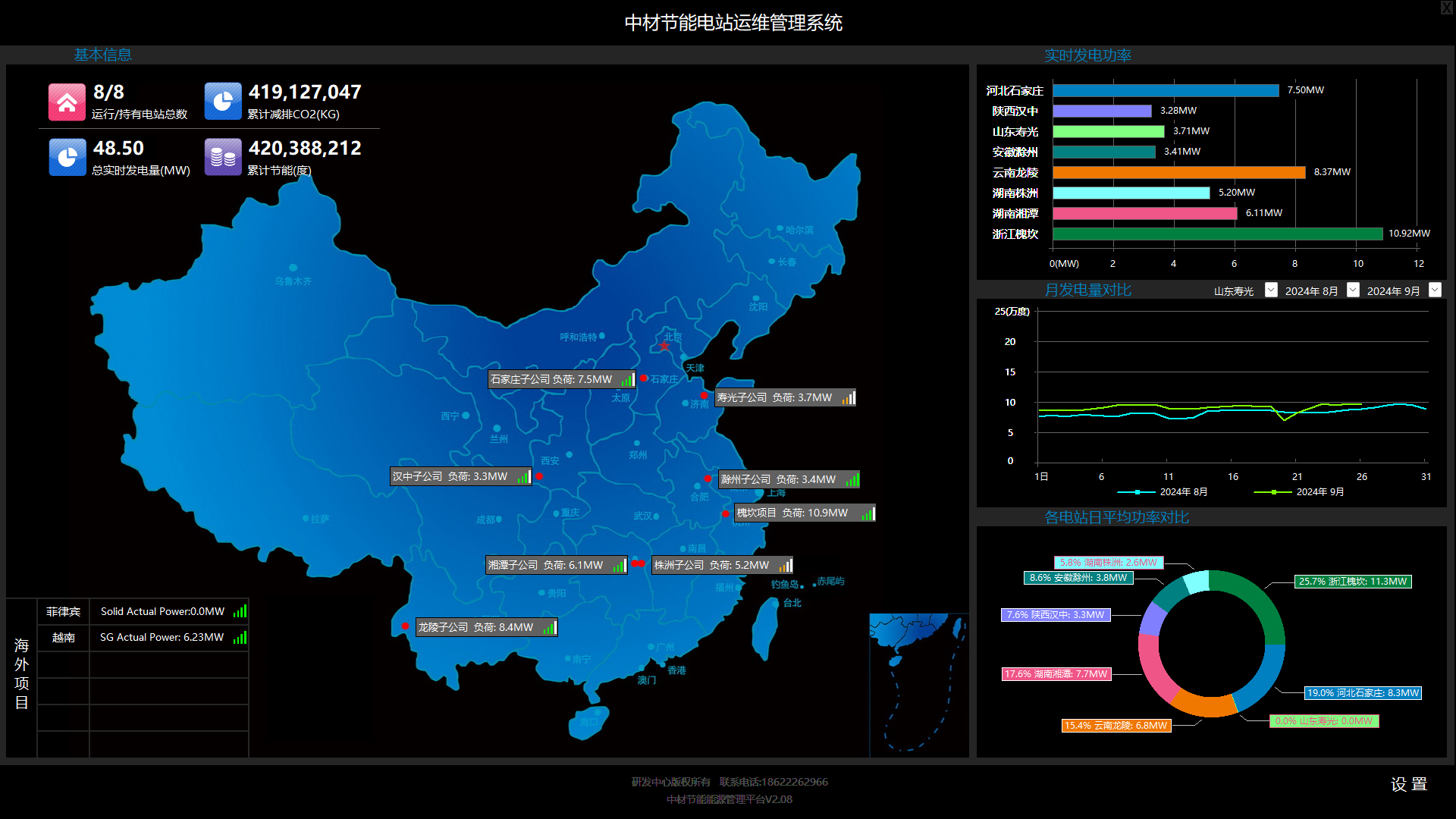This screenshot has height=819, width=1456.
Task: Click the blue CO2 reduction pie icon
Action: pos(223,102)
